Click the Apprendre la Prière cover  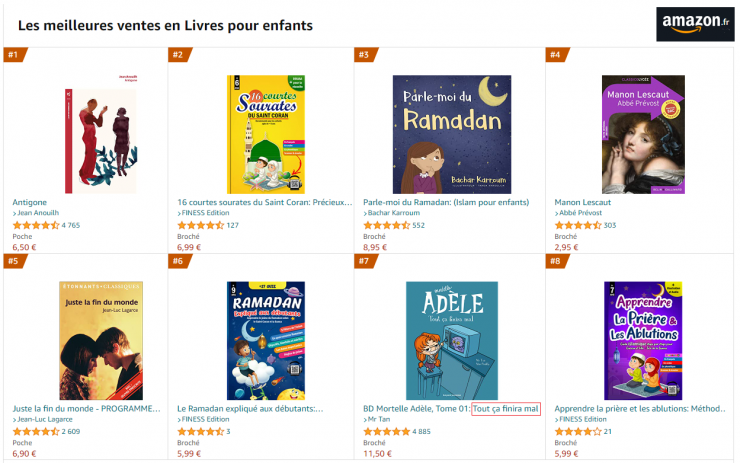coord(642,340)
